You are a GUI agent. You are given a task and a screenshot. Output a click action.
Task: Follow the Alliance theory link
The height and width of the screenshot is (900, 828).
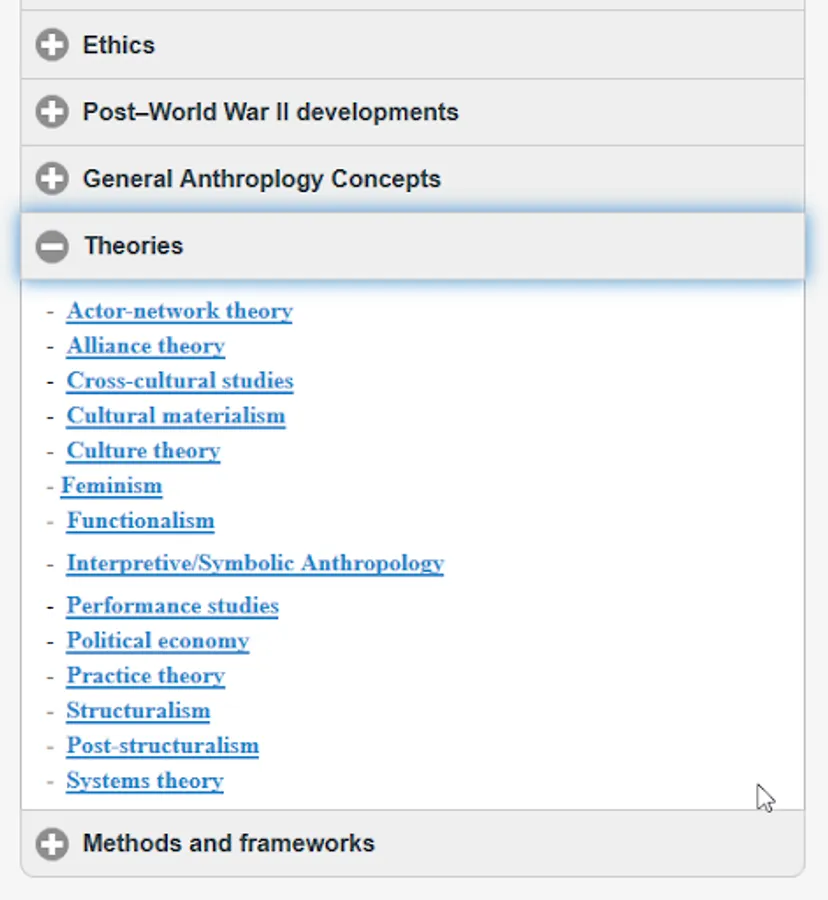(146, 346)
